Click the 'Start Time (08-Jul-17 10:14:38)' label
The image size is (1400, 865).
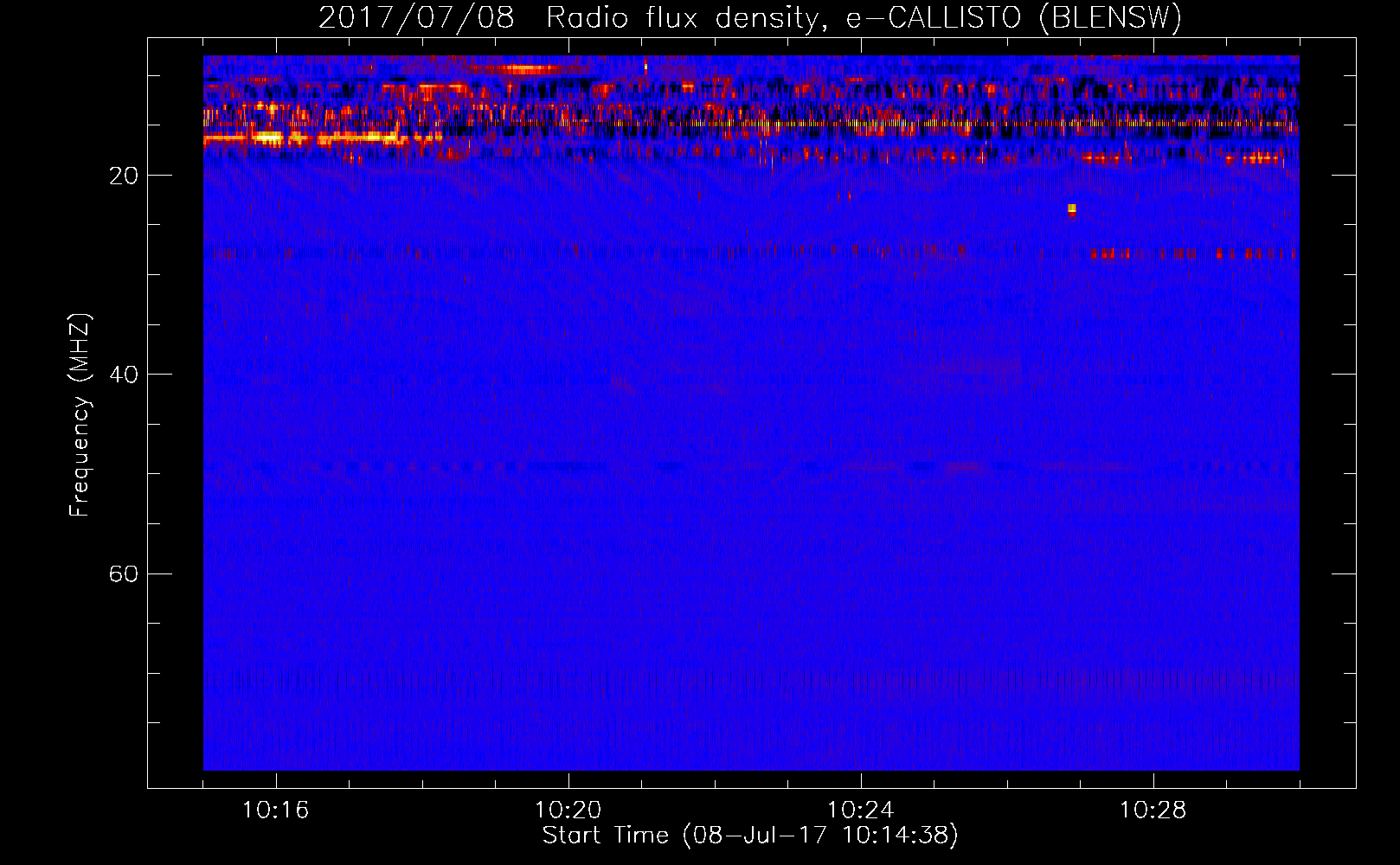[x=750, y=836]
